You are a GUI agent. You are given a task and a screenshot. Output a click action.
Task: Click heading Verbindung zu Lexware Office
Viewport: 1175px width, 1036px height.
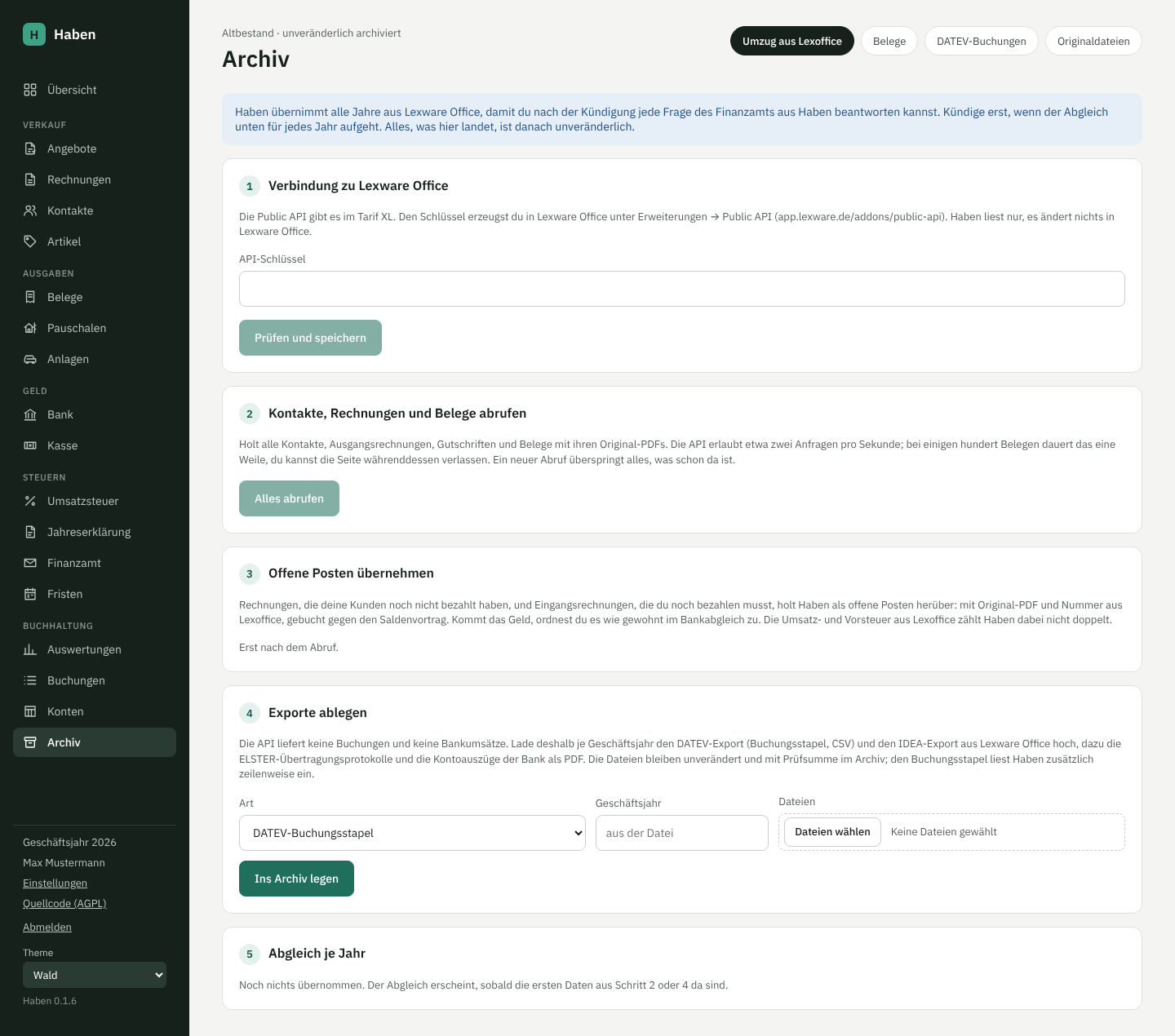(x=358, y=186)
